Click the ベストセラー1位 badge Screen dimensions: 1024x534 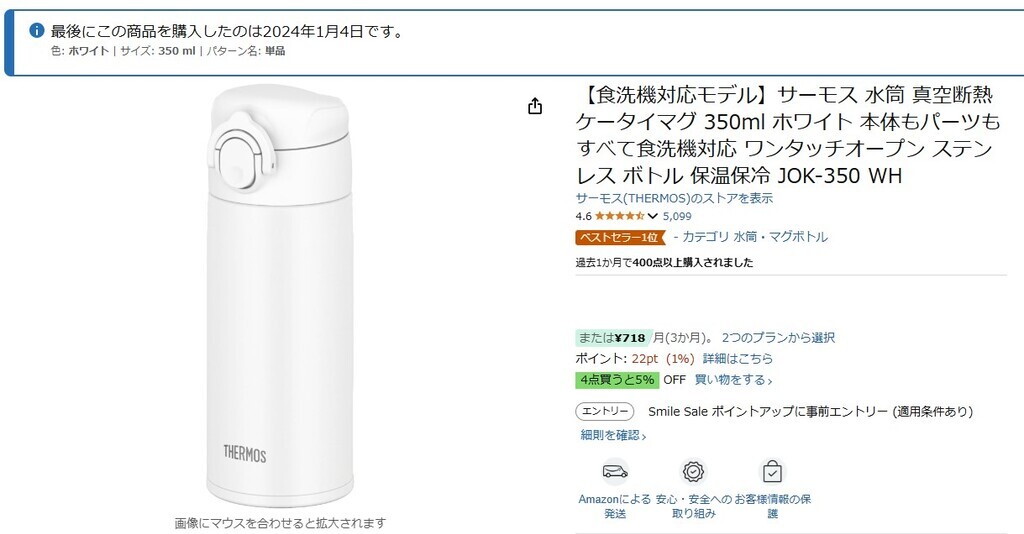(620, 237)
